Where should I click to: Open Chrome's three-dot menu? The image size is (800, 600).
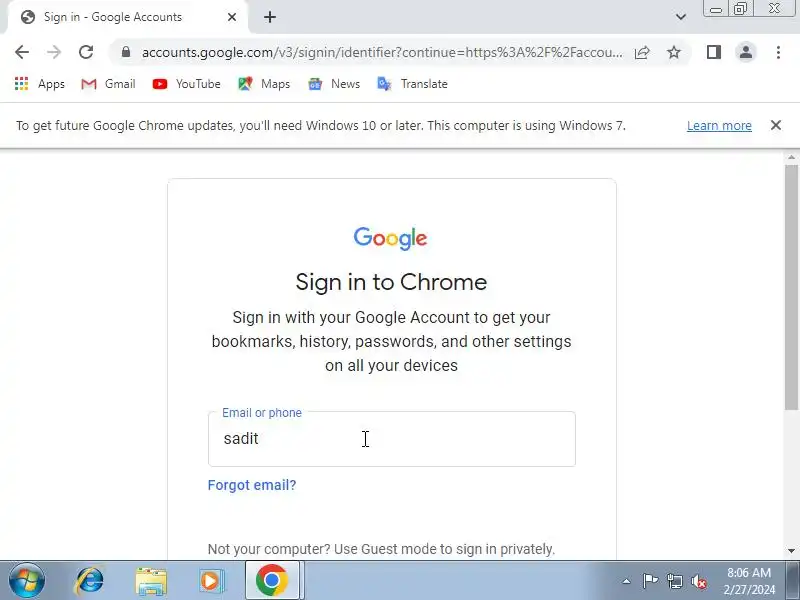[778, 52]
